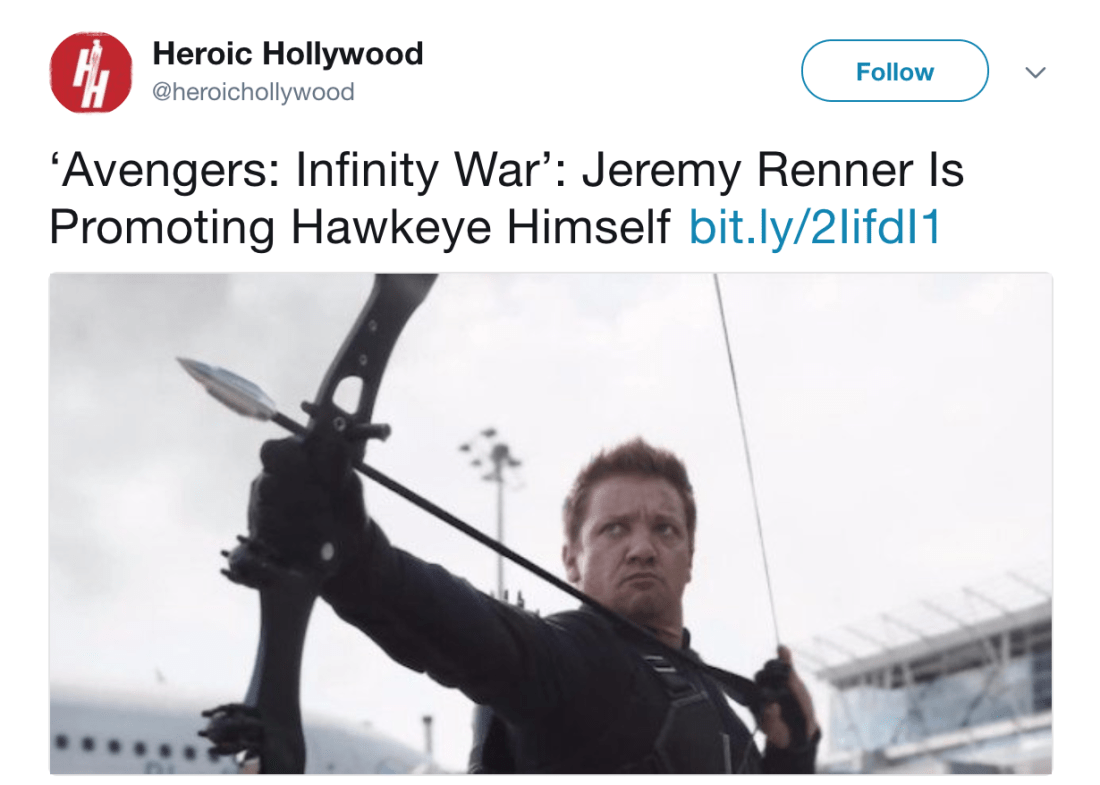Select the grey @heroichollywood username
Image resolution: width=1100 pixels, height=785 pixels.
tap(253, 92)
